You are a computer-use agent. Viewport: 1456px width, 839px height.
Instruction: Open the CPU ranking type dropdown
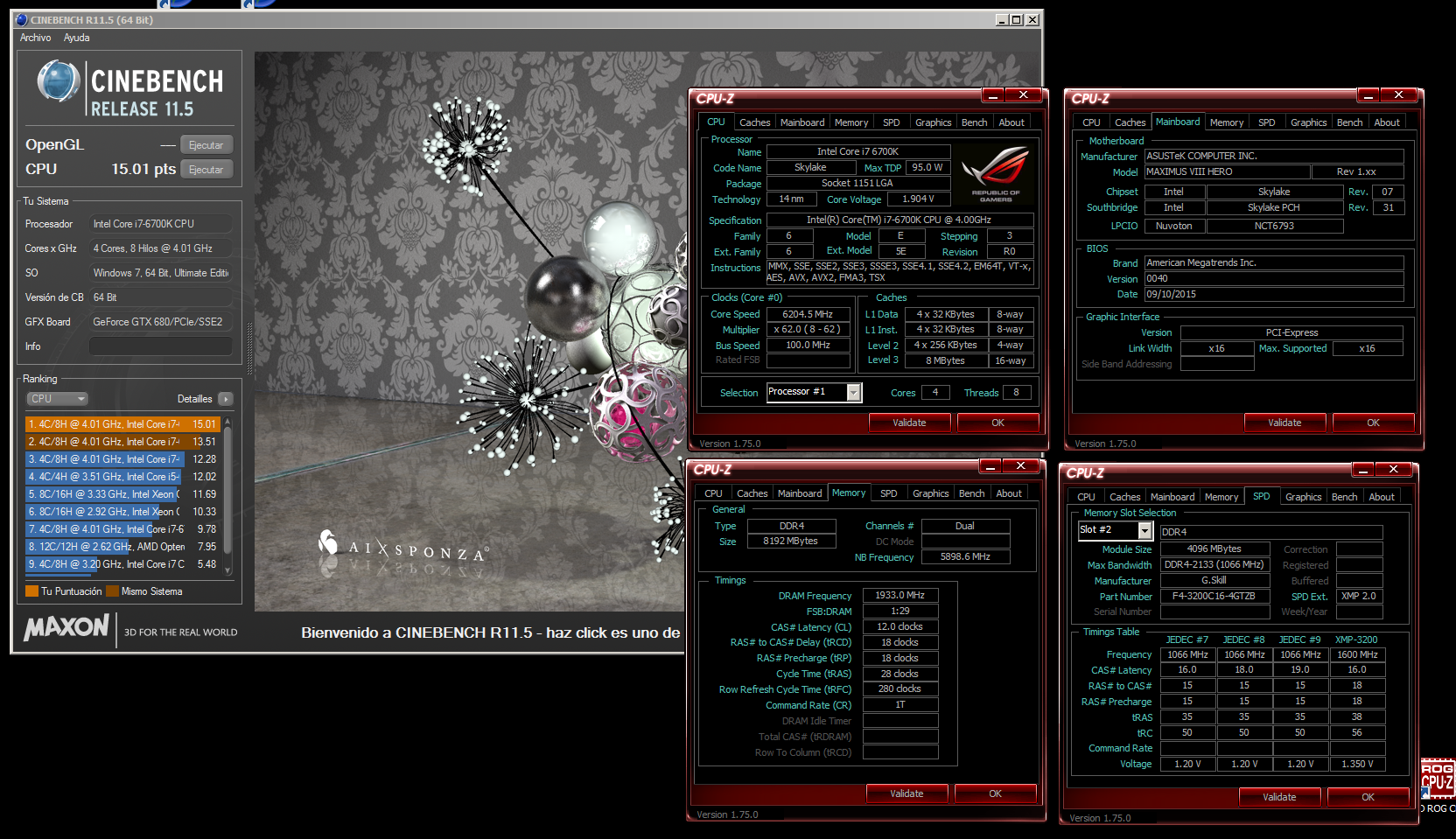pos(58,399)
